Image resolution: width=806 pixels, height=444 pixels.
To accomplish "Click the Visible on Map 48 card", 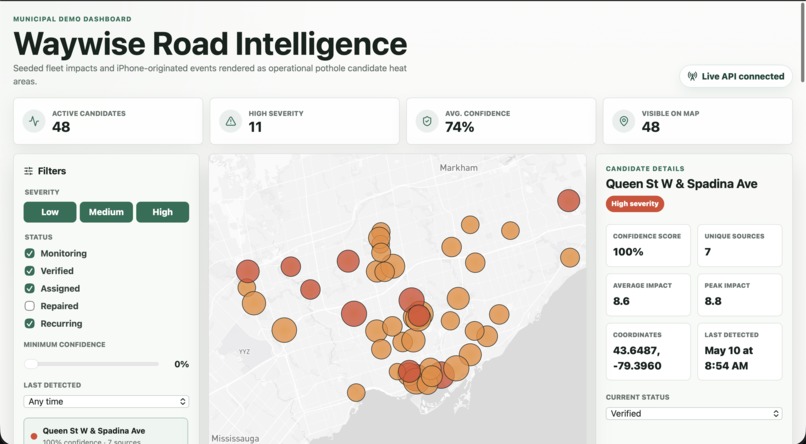I will pos(698,121).
